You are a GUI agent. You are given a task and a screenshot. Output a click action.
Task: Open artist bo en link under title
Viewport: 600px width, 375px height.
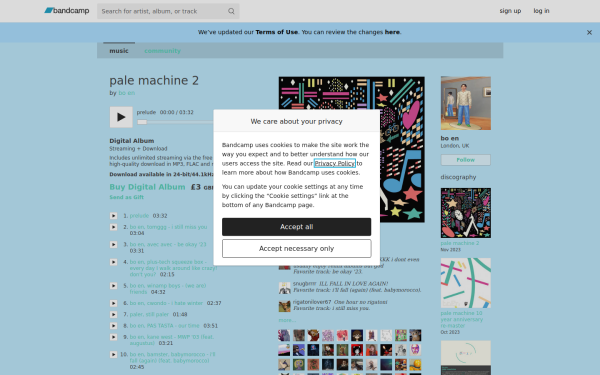(x=127, y=93)
